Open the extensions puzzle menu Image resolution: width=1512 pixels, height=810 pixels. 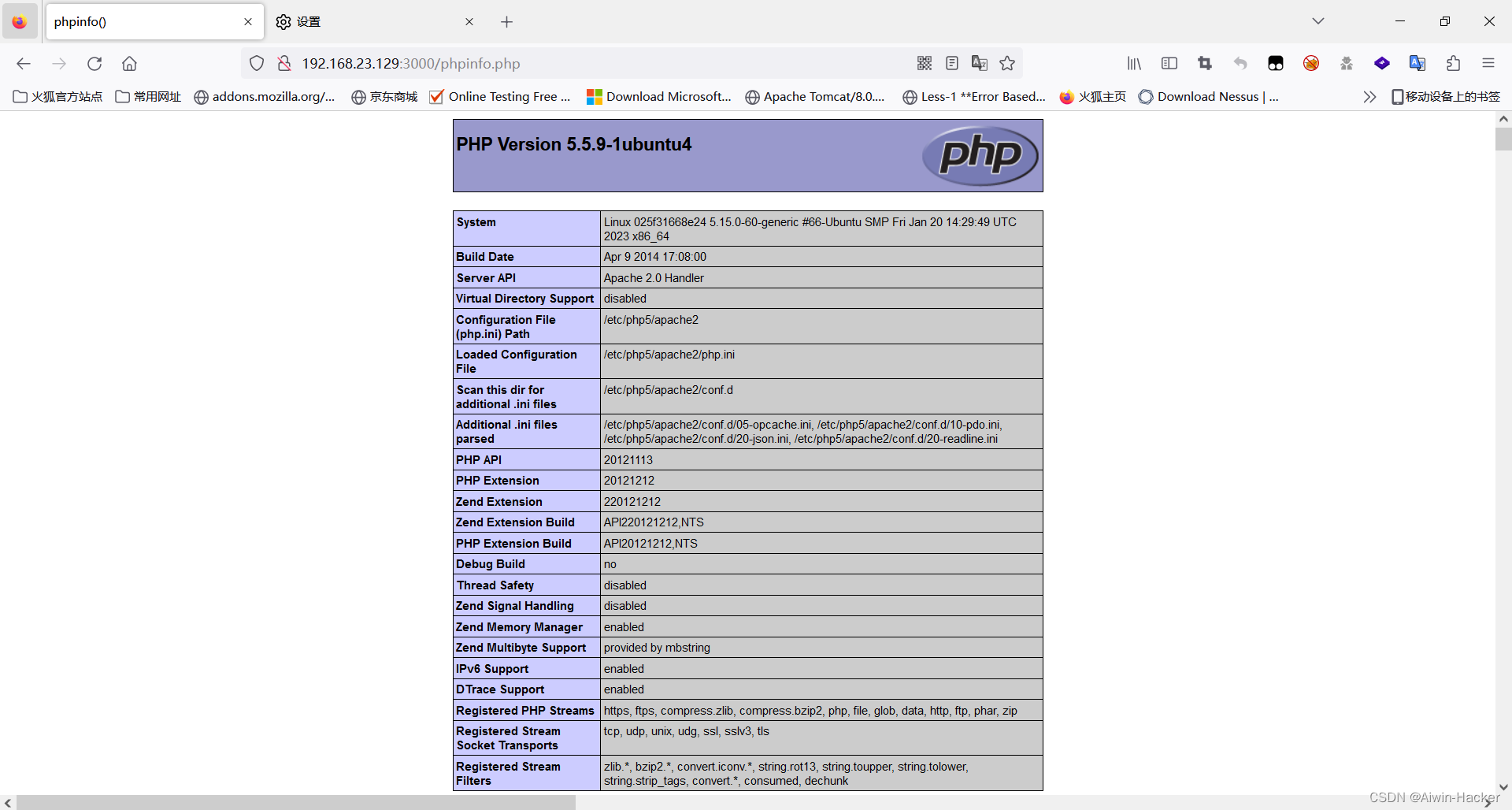pyautogui.click(x=1453, y=64)
